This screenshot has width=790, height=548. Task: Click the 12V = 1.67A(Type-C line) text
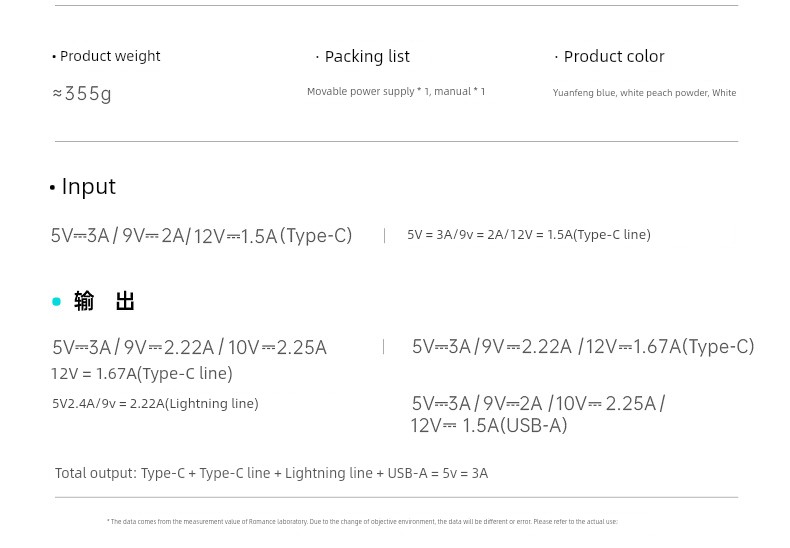click(x=142, y=374)
